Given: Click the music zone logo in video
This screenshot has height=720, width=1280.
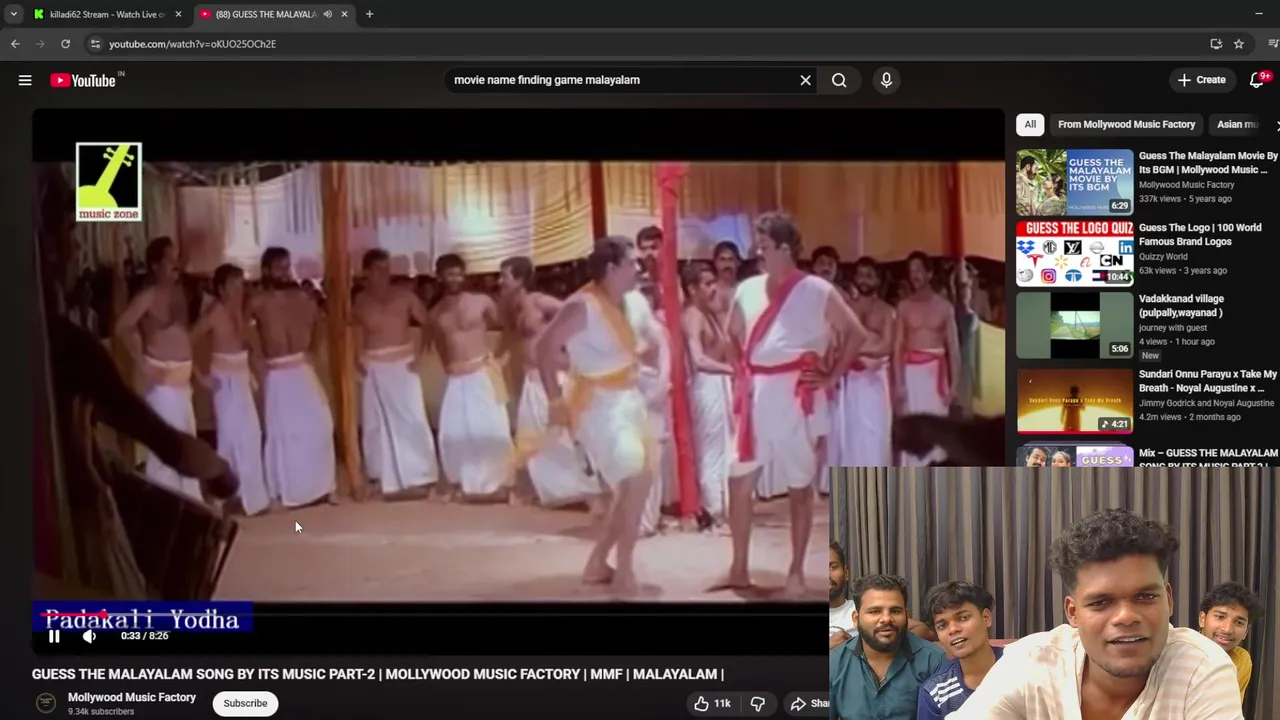Looking at the screenshot, I should (x=109, y=182).
